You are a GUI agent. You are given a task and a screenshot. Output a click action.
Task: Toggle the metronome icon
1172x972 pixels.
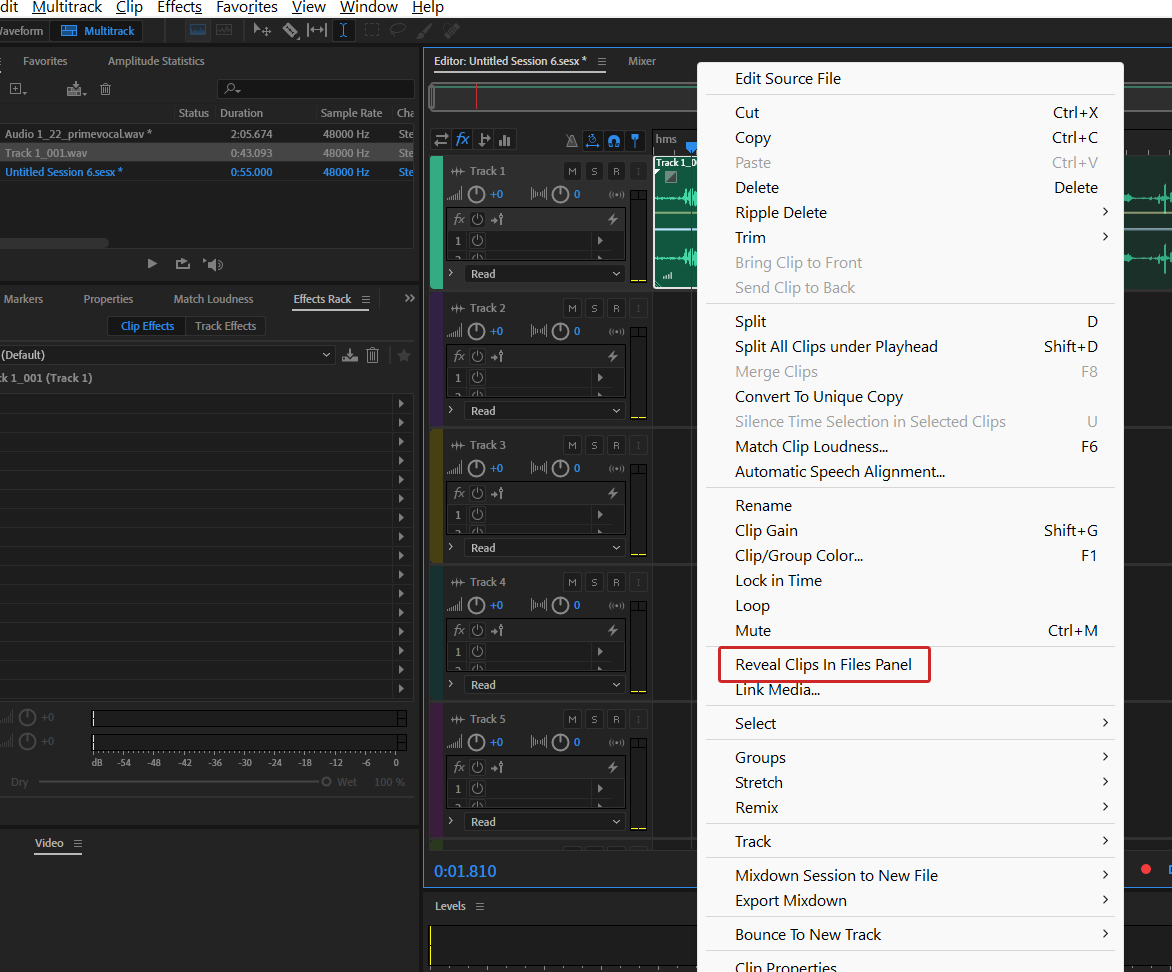tap(571, 140)
